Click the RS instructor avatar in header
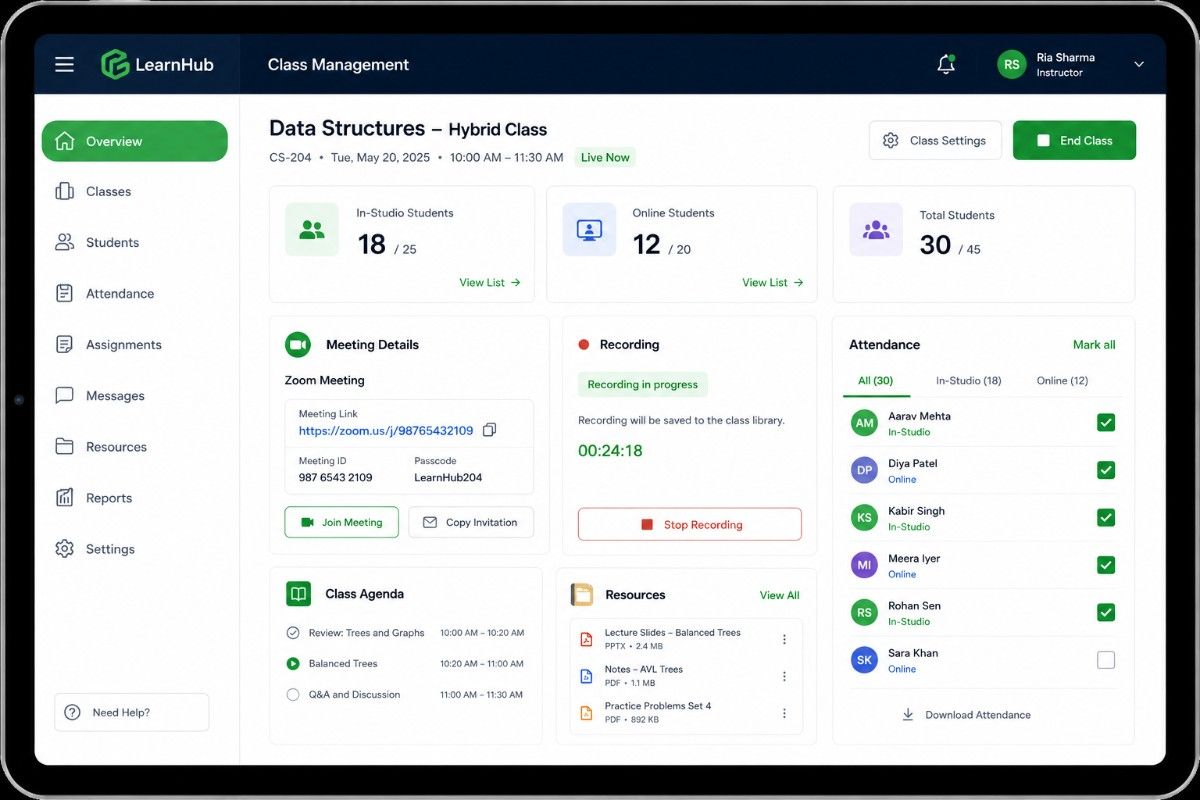Viewport: 1200px width, 800px height. (x=1012, y=64)
